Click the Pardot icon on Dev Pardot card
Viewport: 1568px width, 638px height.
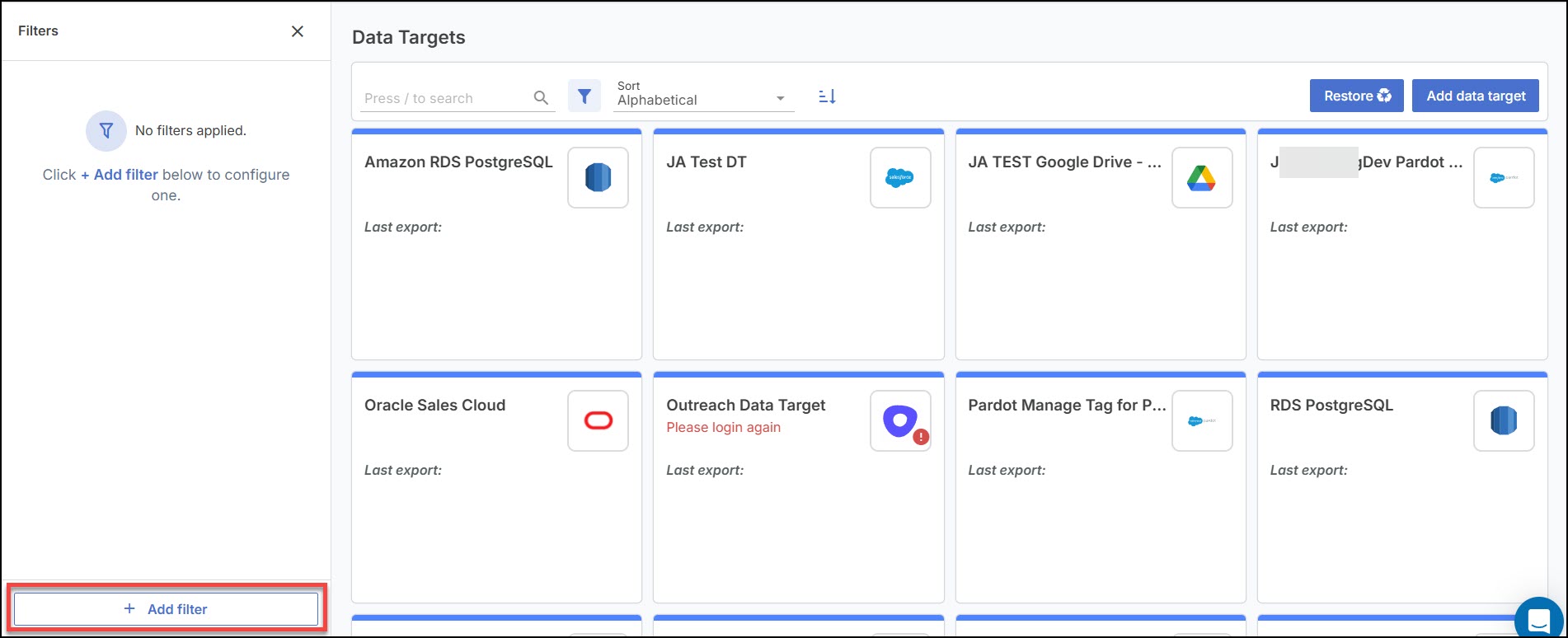[1504, 177]
